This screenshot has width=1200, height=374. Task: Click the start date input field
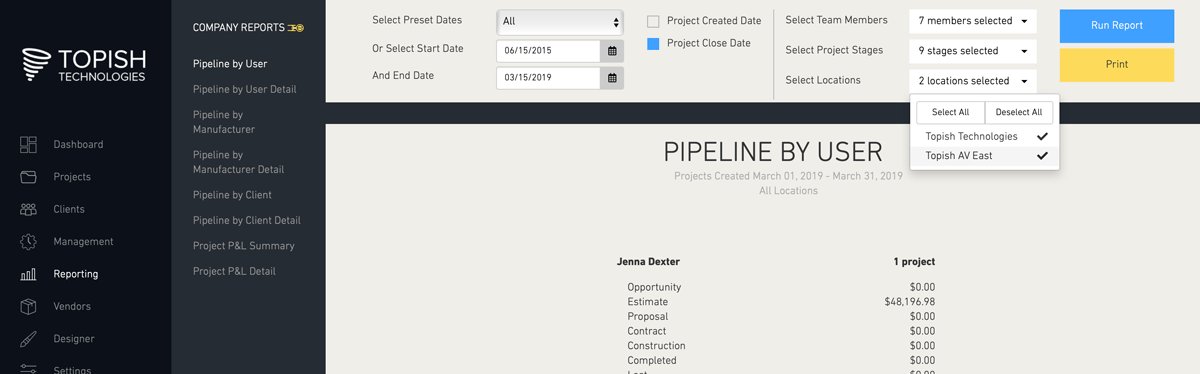point(549,50)
